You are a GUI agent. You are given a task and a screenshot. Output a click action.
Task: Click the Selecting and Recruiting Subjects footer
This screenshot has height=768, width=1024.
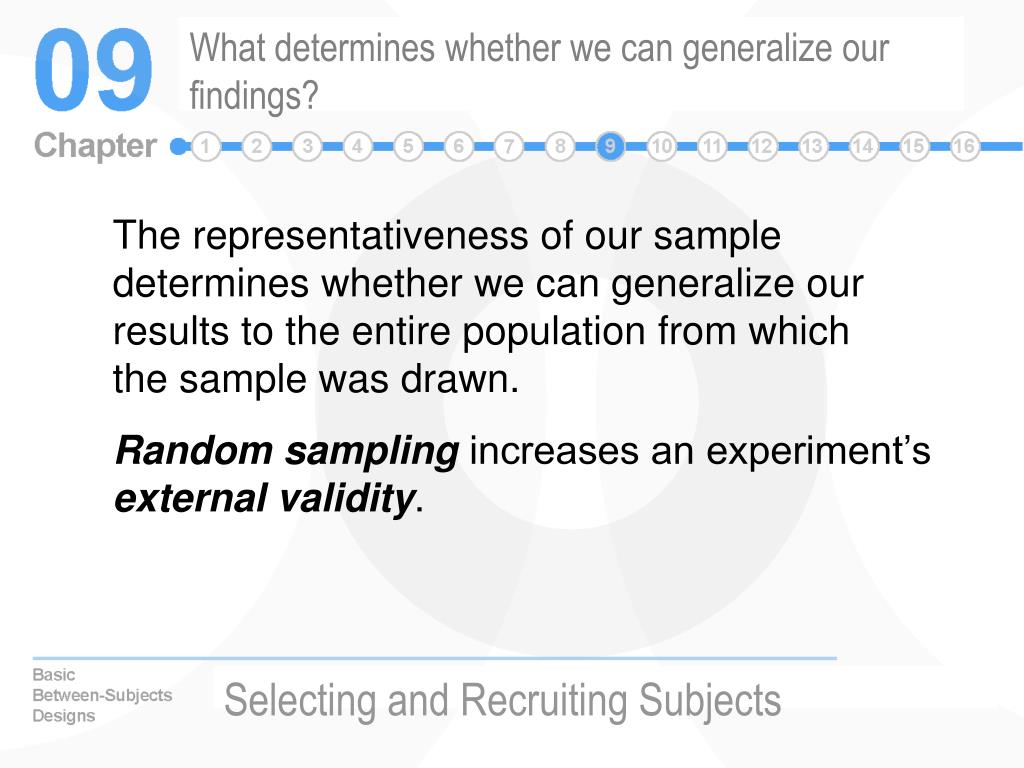(502, 701)
